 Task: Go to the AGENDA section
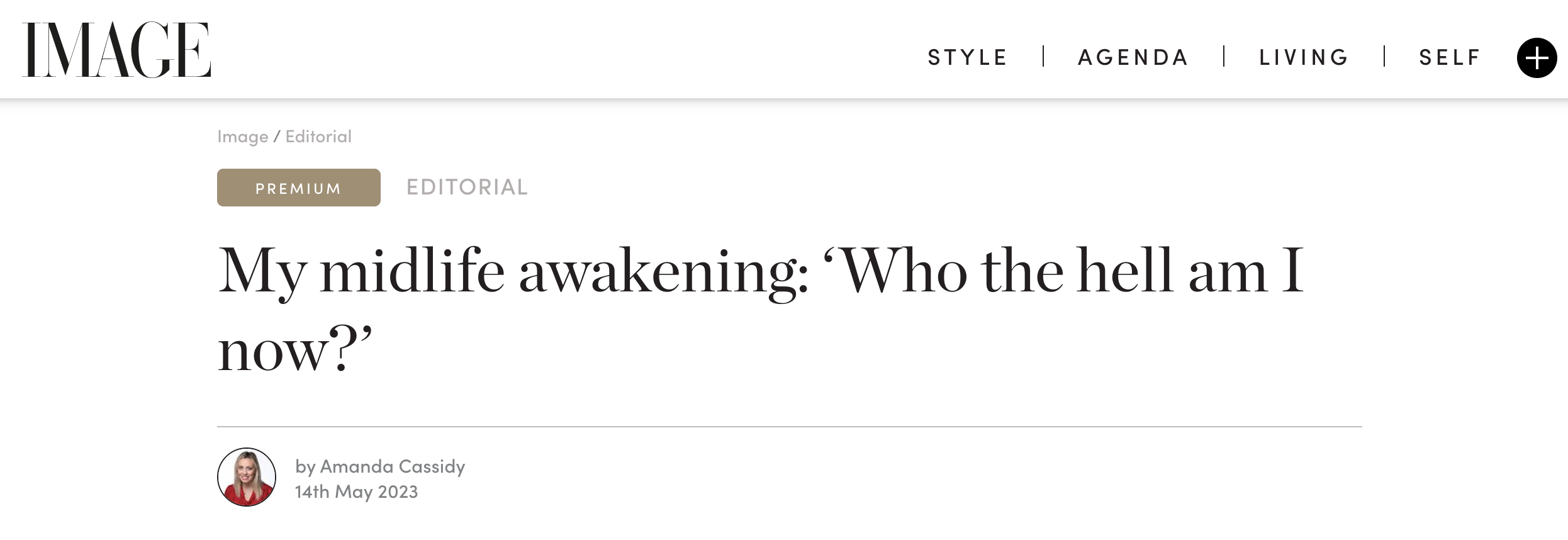point(1133,57)
